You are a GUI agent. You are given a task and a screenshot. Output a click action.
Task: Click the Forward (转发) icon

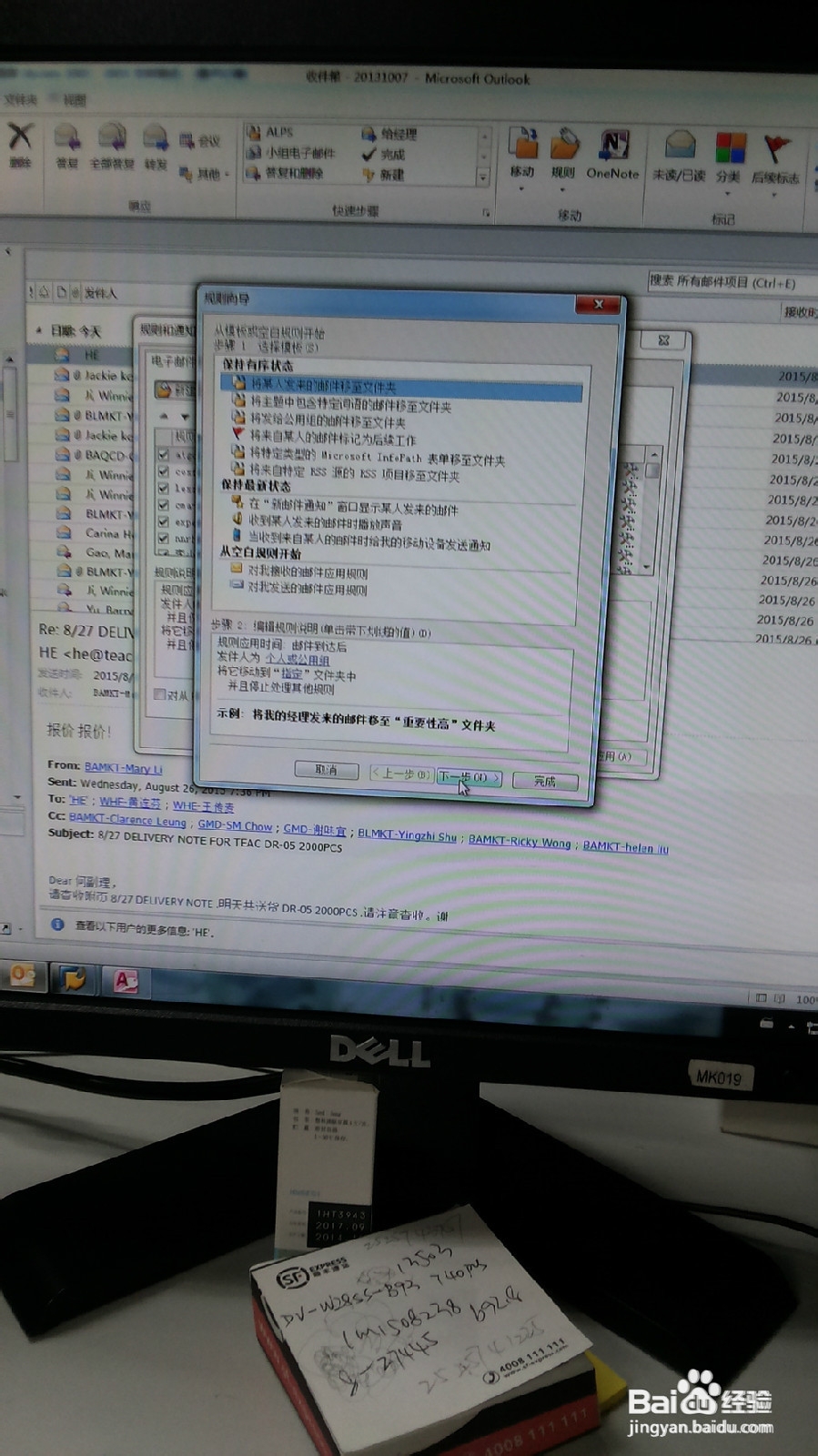tap(156, 138)
